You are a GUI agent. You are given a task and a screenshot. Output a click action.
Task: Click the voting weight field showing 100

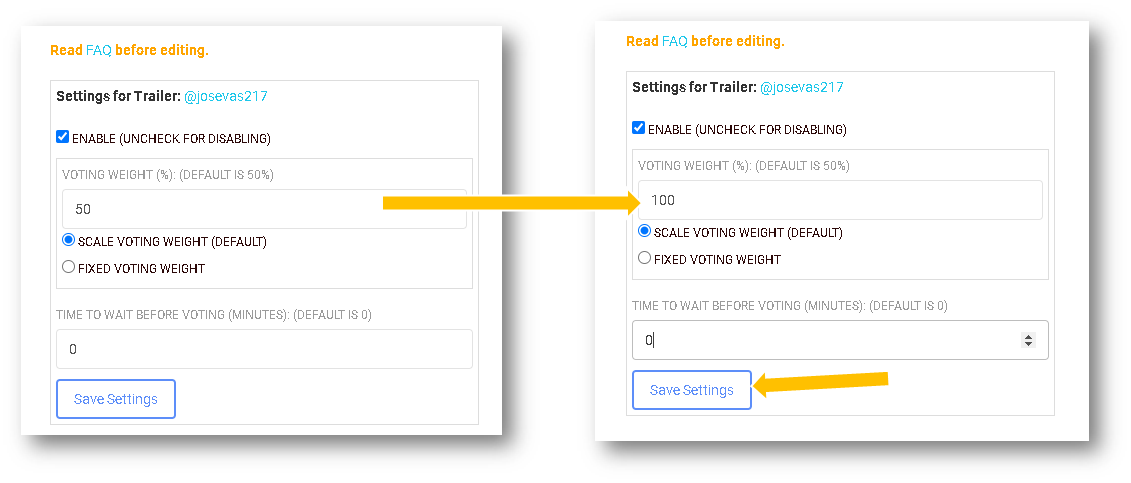coord(840,200)
